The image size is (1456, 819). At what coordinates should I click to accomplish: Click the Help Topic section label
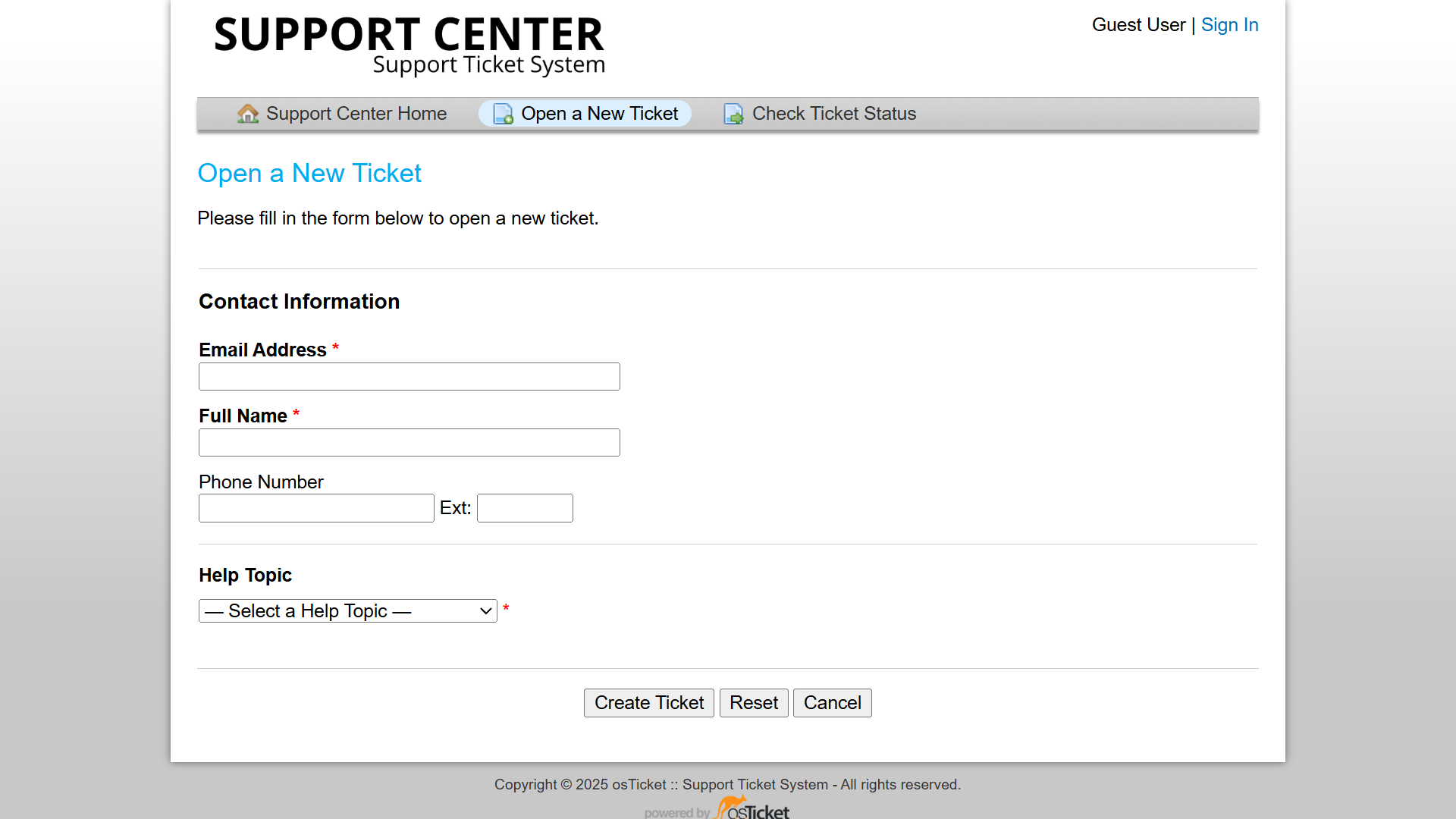coord(245,576)
